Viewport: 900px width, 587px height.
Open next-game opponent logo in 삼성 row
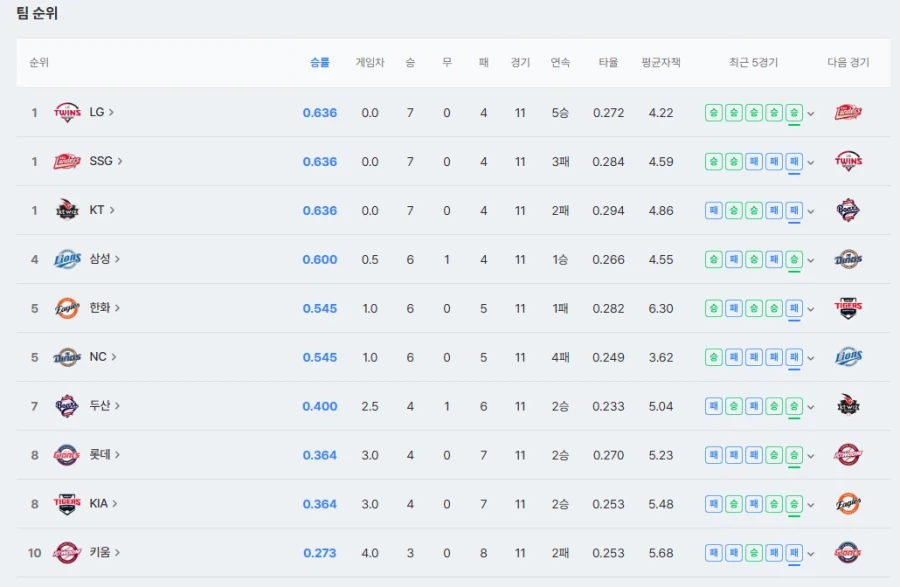click(848, 259)
